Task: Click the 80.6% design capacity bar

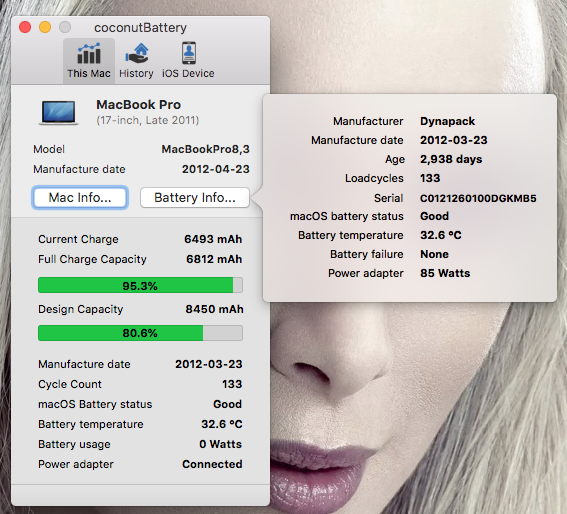Action: click(140, 333)
